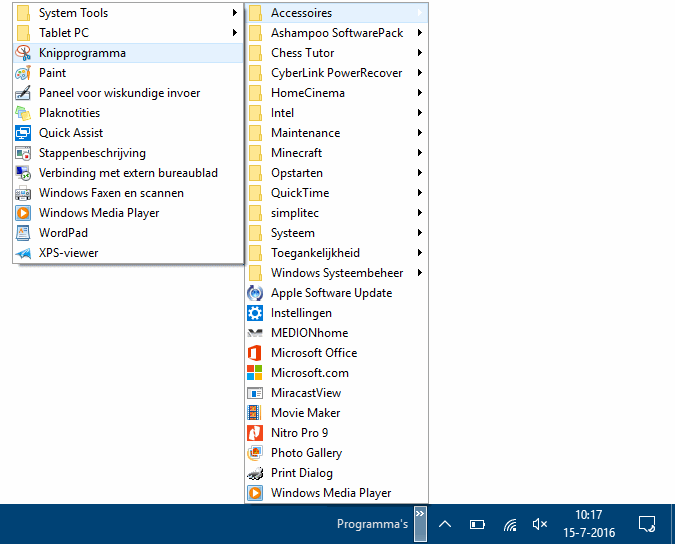
Task: Open the Accessoires folder entry
Action: click(x=337, y=13)
